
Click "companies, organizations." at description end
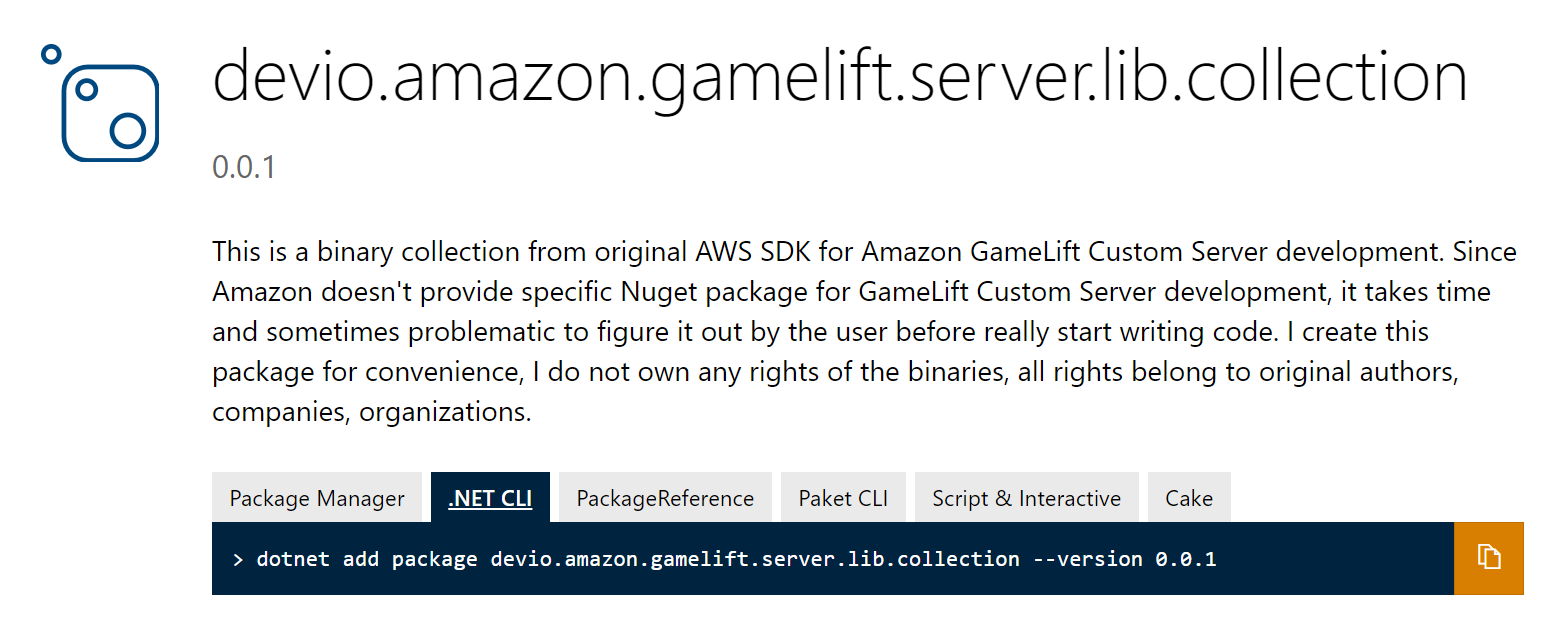(x=371, y=412)
